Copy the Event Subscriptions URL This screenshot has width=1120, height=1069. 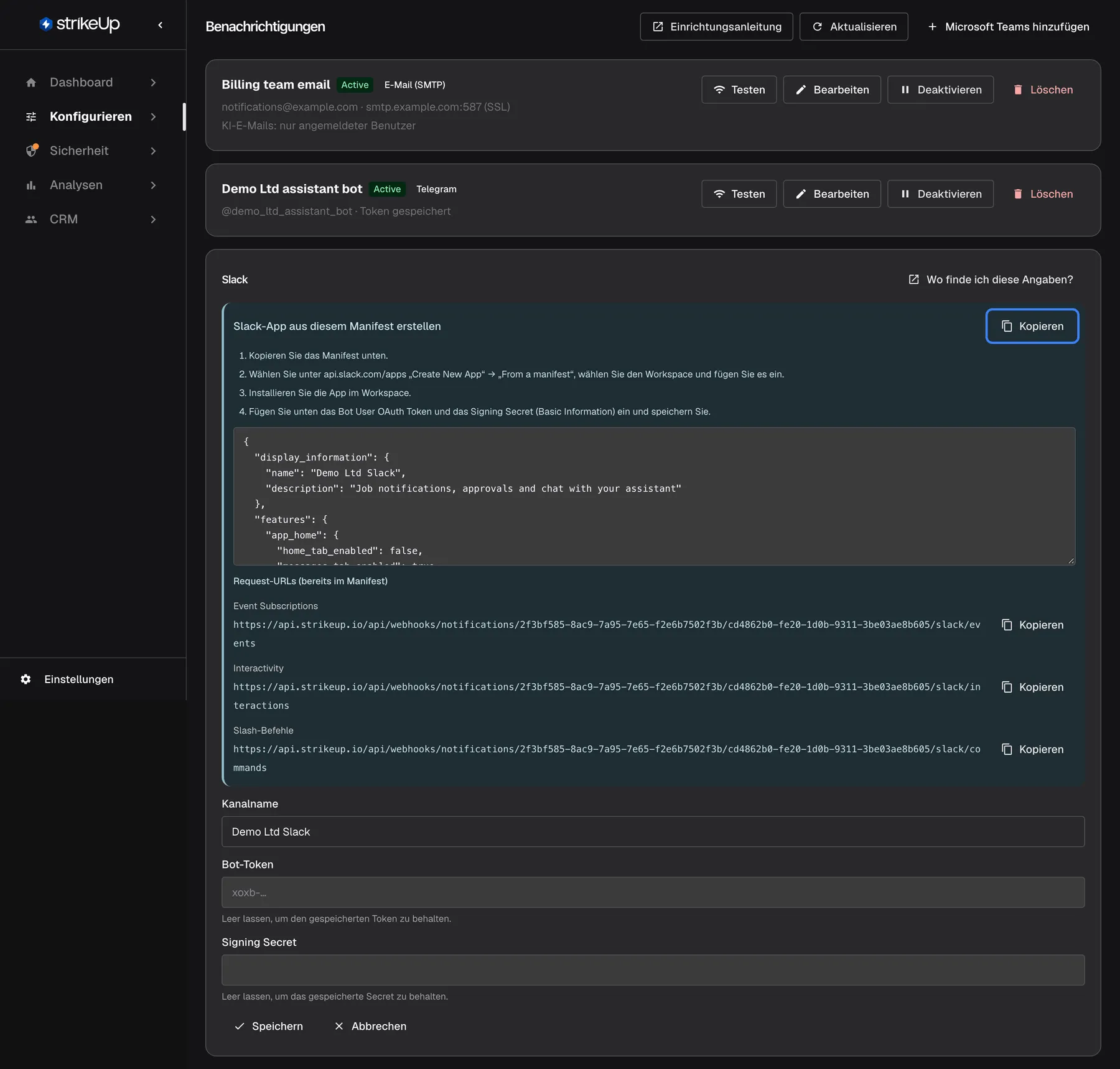pos(1032,625)
